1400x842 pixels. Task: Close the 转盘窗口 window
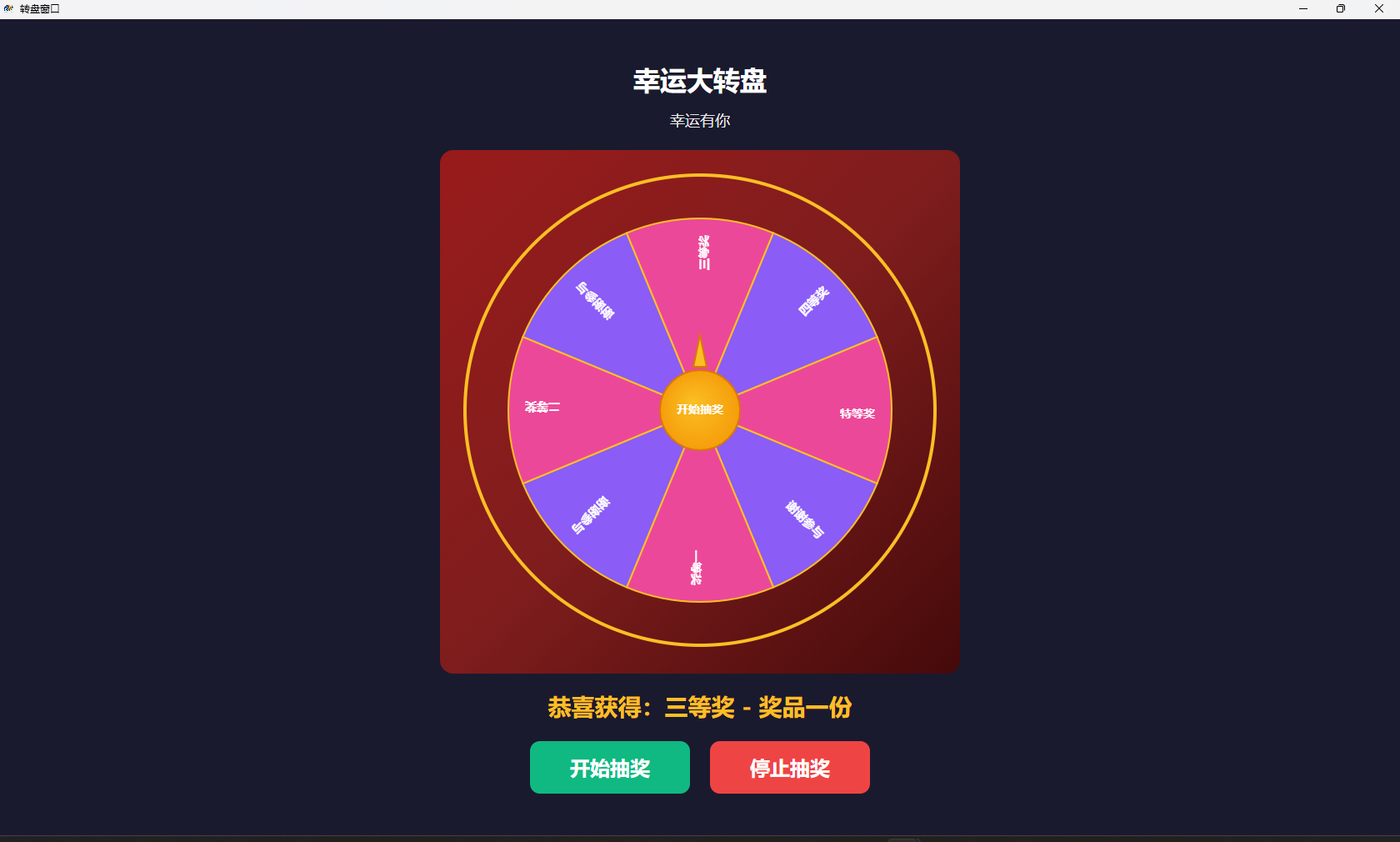(x=1379, y=9)
